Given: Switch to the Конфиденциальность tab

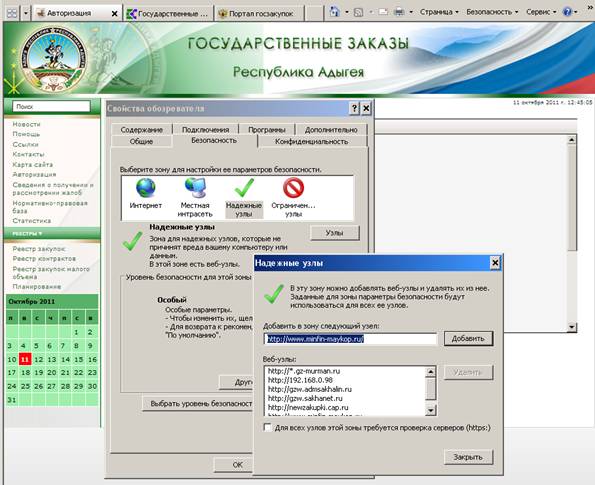Looking at the screenshot, I should click(312, 142).
